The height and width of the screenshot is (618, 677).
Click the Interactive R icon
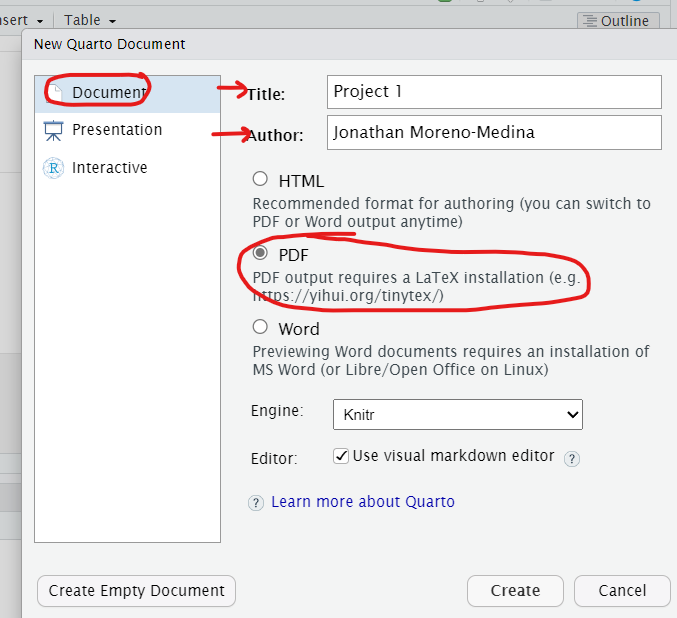(x=53, y=168)
